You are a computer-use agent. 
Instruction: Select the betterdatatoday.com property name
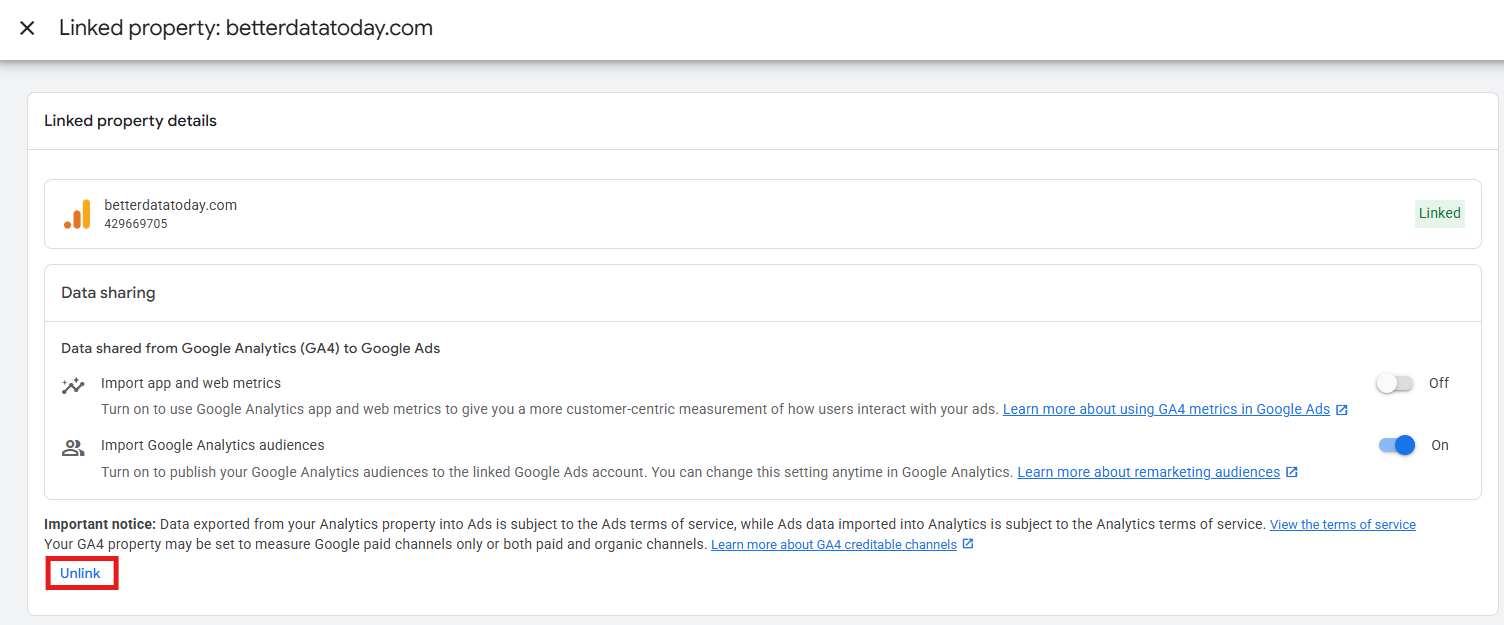[x=170, y=205]
